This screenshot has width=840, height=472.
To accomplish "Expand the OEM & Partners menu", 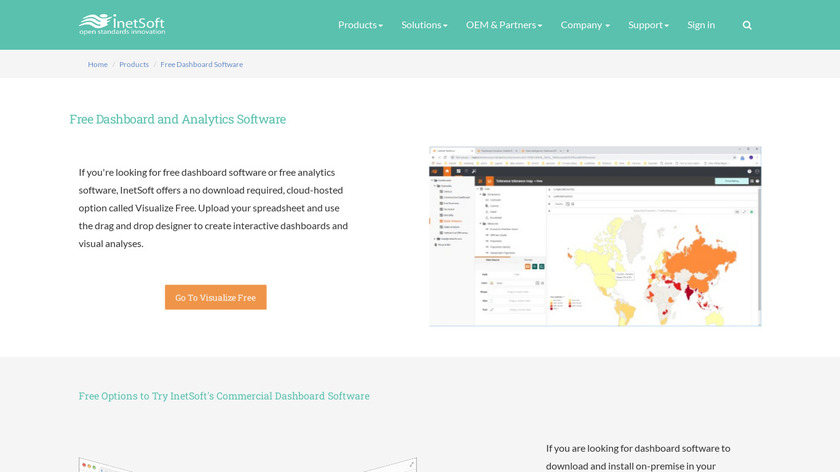I will click(504, 25).
